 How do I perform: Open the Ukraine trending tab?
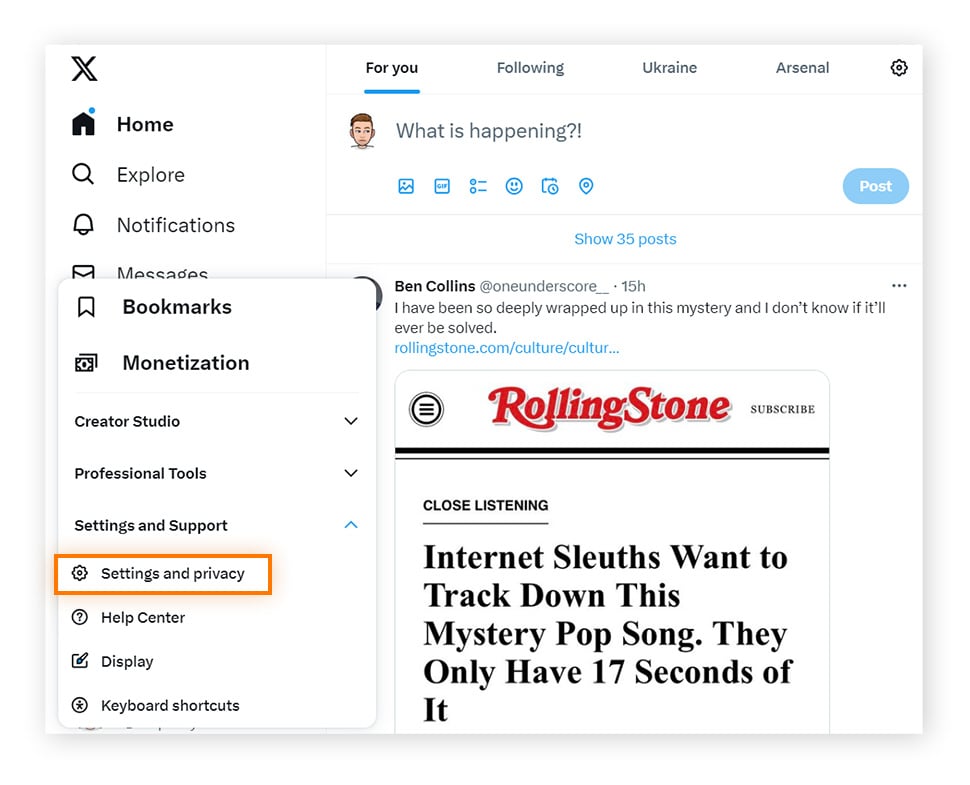pos(669,67)
